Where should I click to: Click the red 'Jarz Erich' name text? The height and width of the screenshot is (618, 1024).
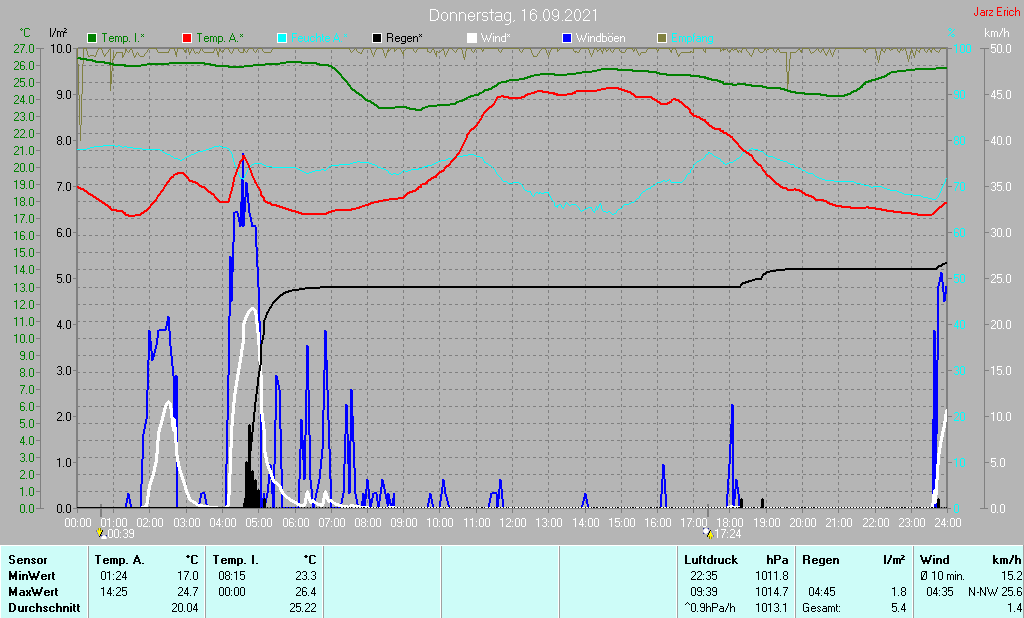click(x=997, y=12)
